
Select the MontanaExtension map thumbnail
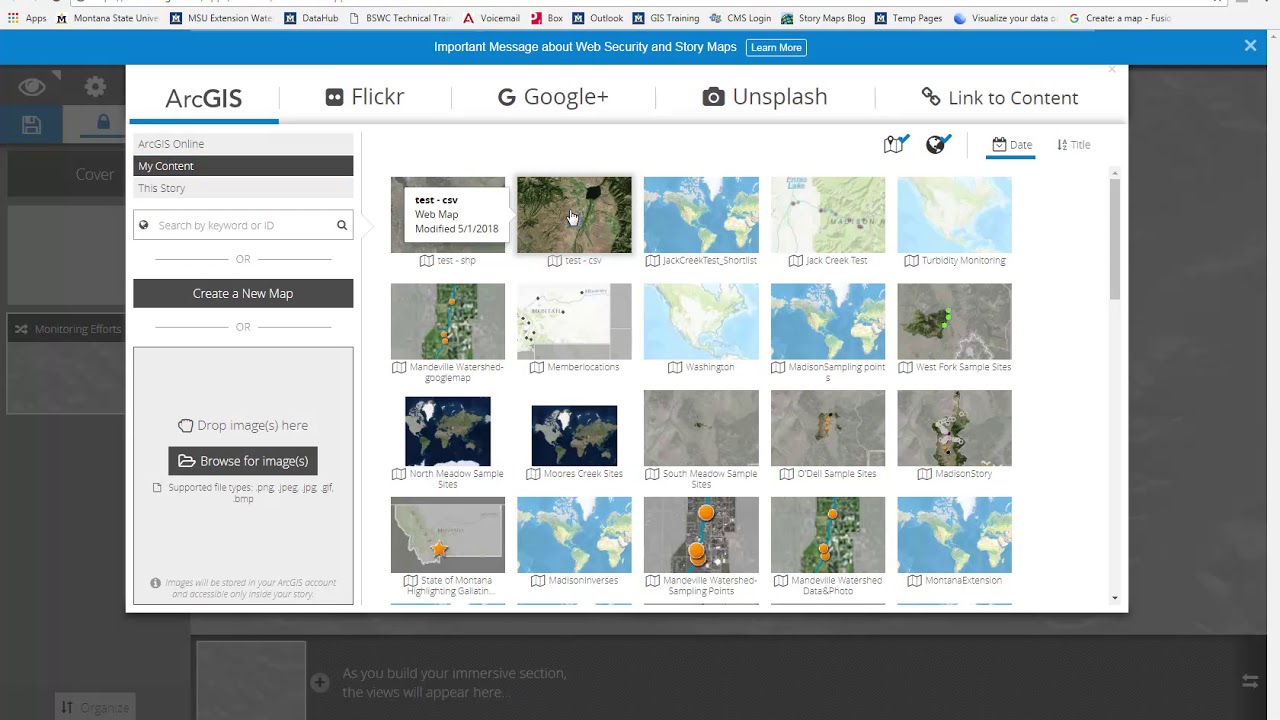point(954,535)
